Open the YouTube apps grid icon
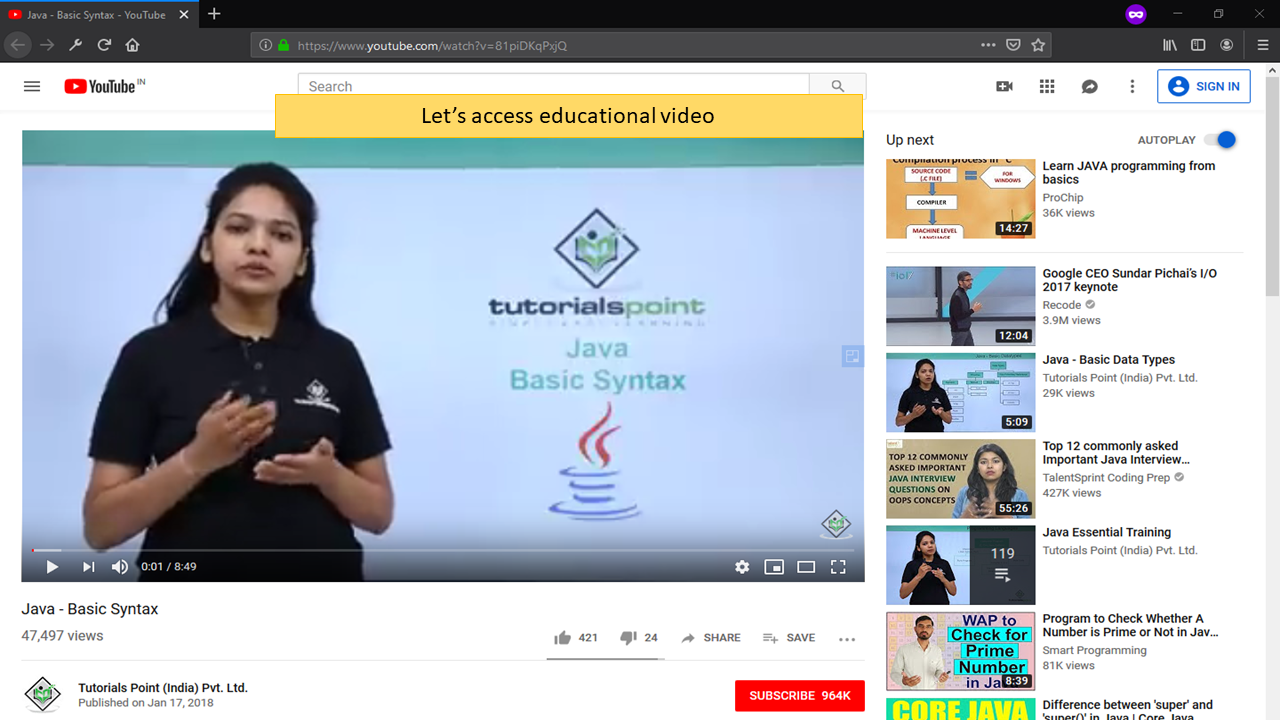 [1047, 86]
